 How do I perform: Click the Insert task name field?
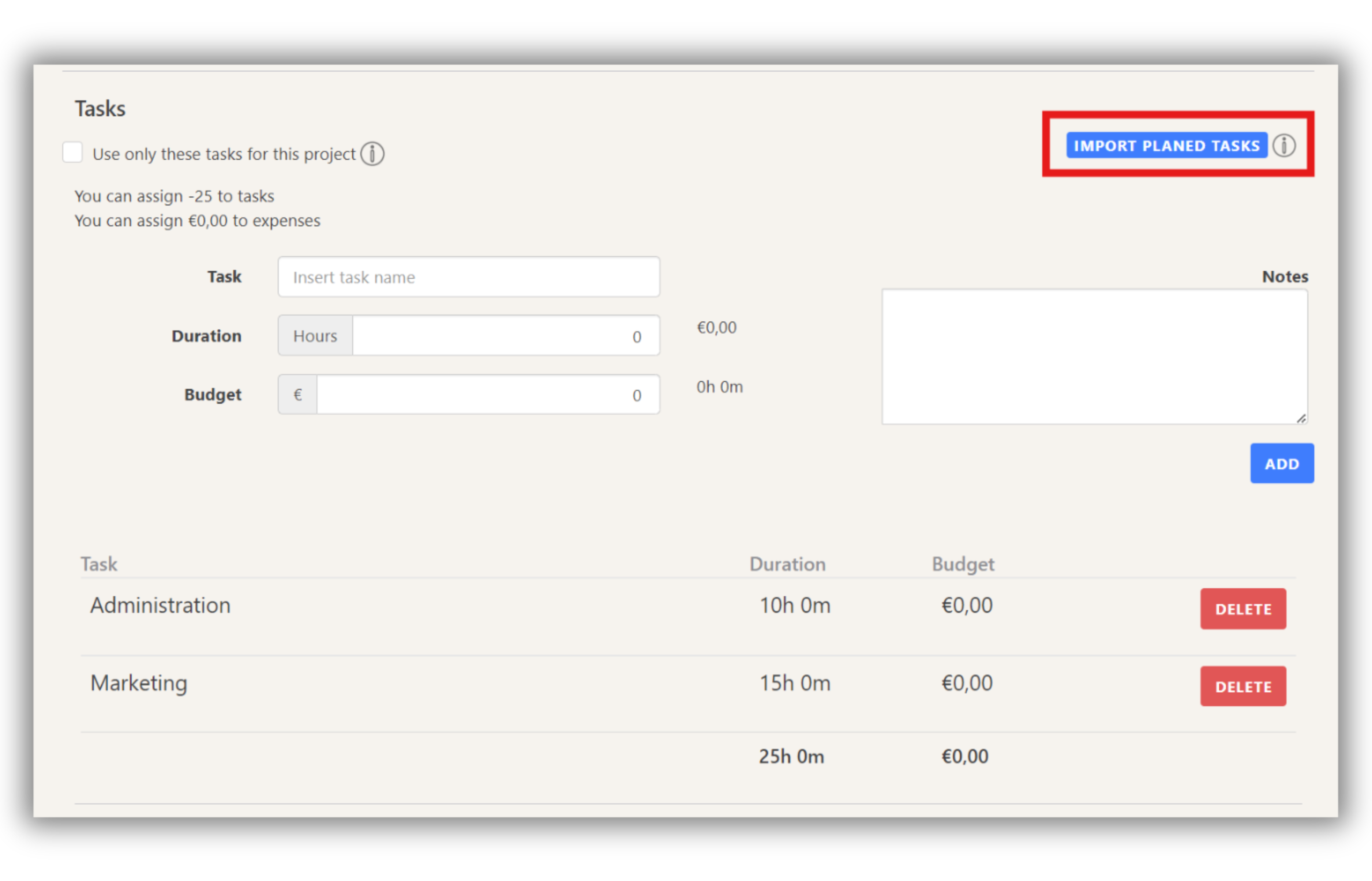pyautogui.click(x=469, y=277)
